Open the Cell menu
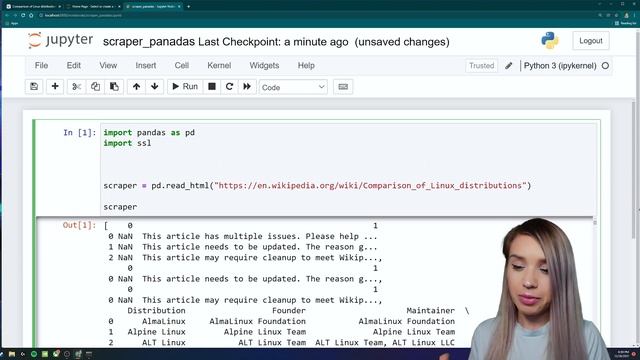 point(182,65)
